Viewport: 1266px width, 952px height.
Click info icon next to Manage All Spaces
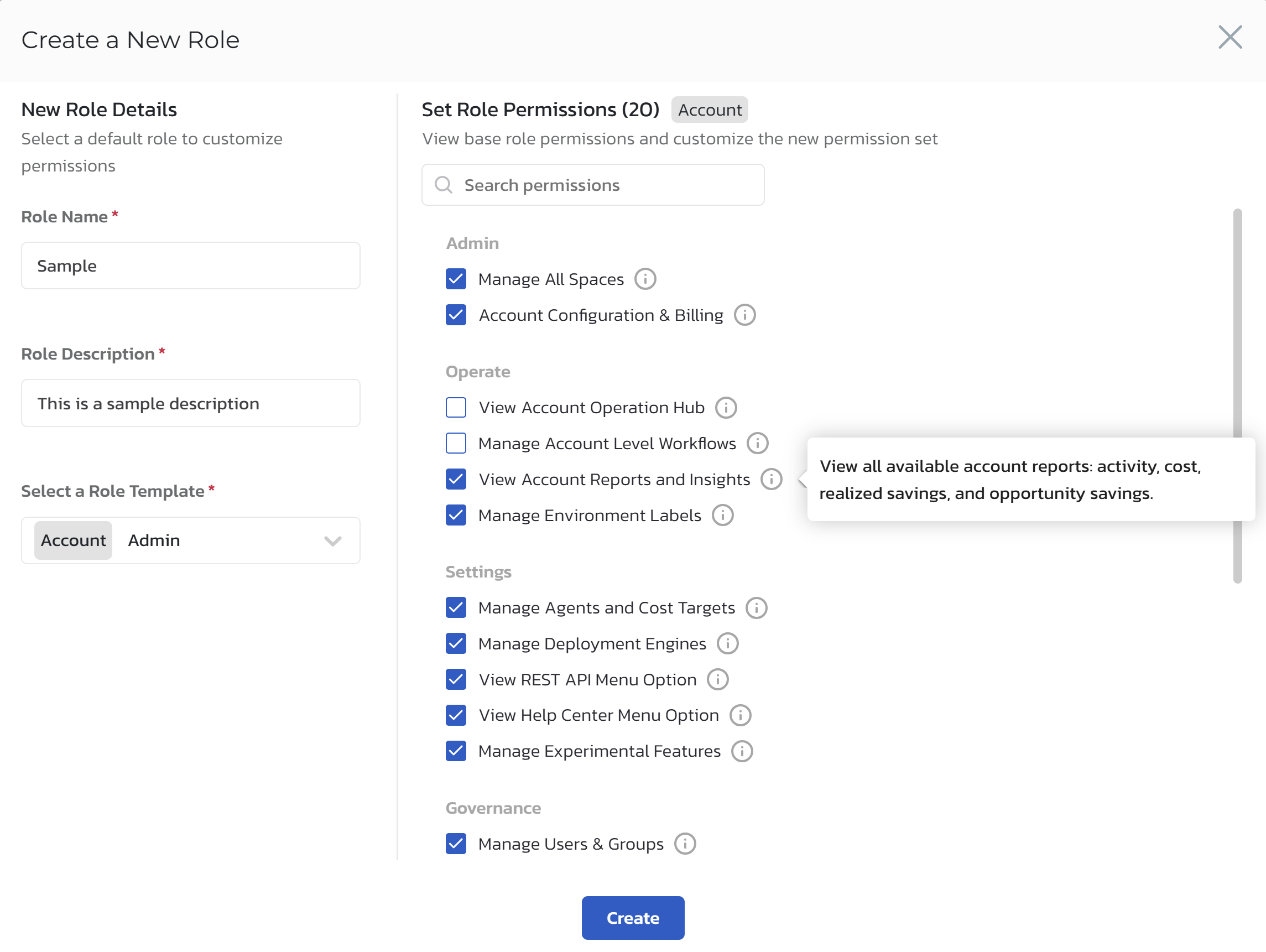coord(645,279)
